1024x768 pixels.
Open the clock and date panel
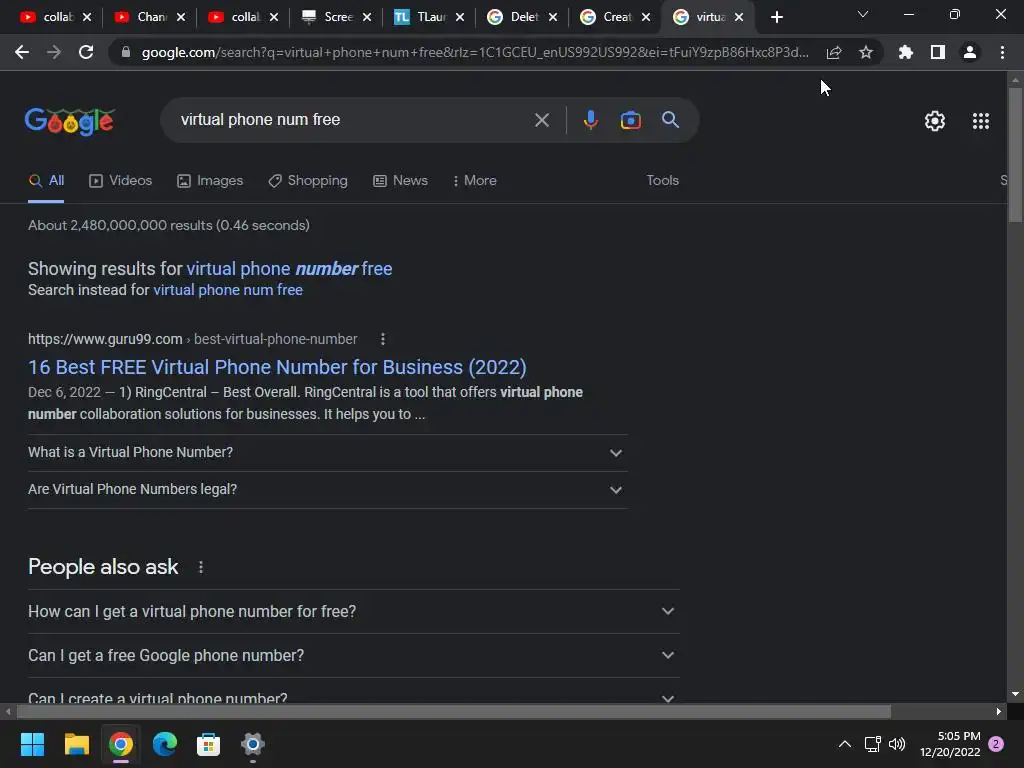(x=950, y=744)
